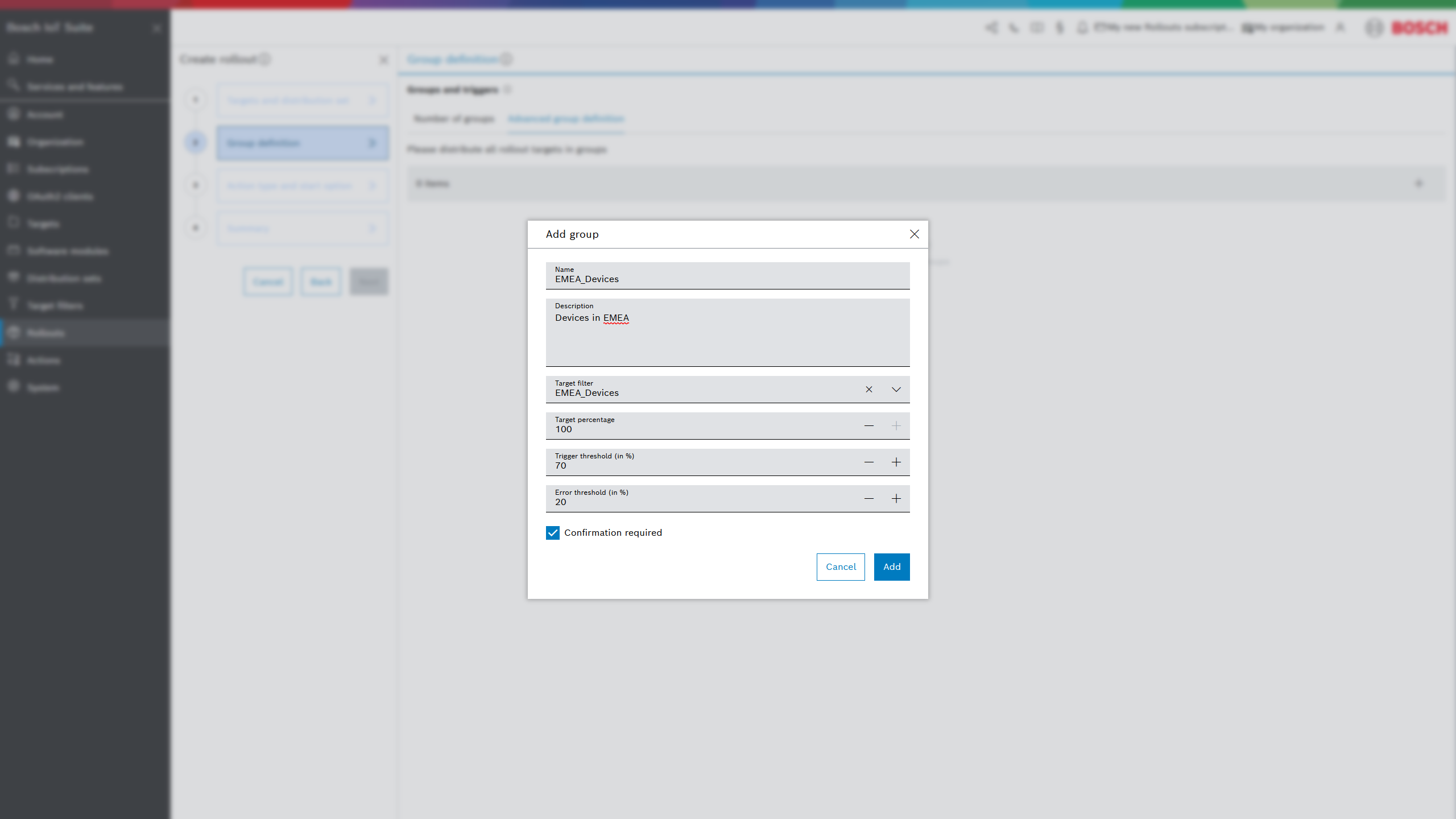Image resolution: width=1456 pixels, height=819 pixels.
Task: Select the Distribution Sets icon
Action: point(14,278)
